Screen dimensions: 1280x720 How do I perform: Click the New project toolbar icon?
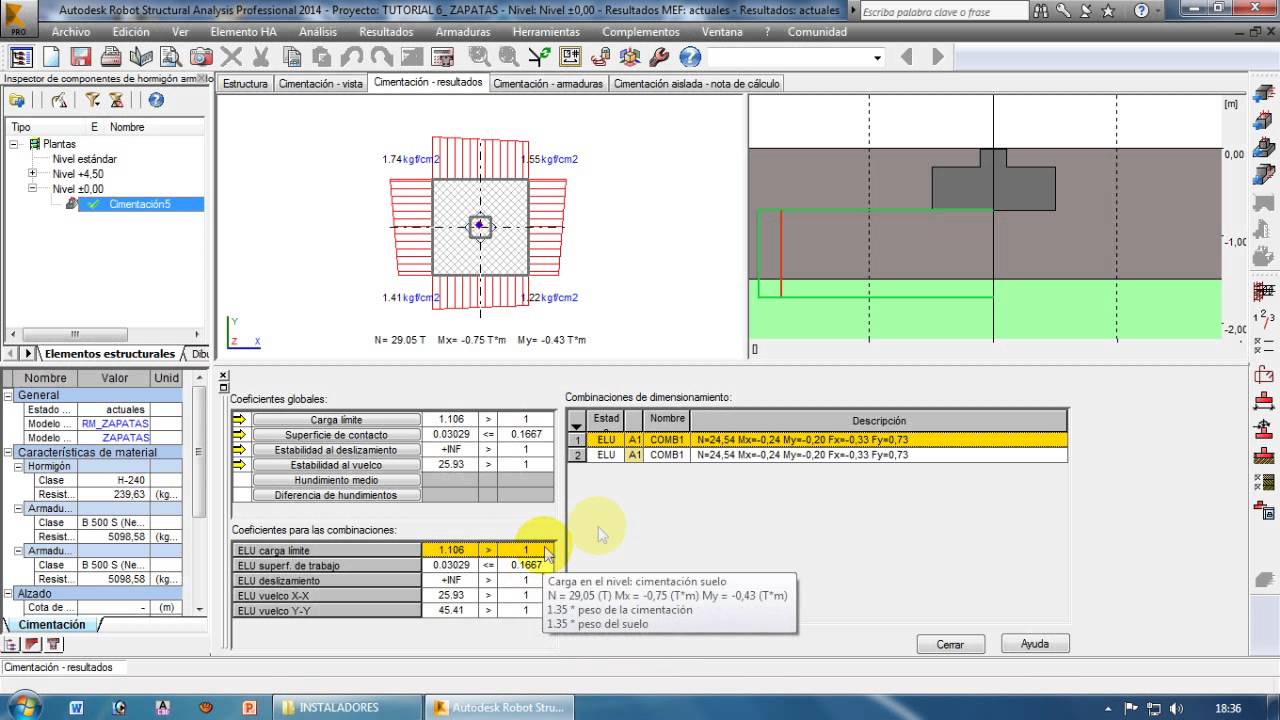[x=52, y=57]
